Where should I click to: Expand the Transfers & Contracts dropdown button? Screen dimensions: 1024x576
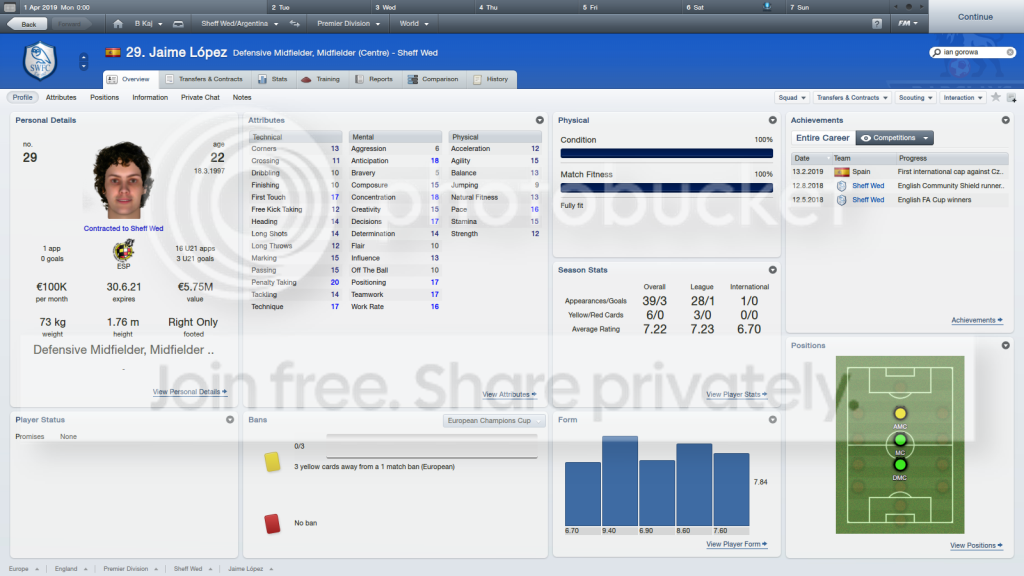(852, 98)
